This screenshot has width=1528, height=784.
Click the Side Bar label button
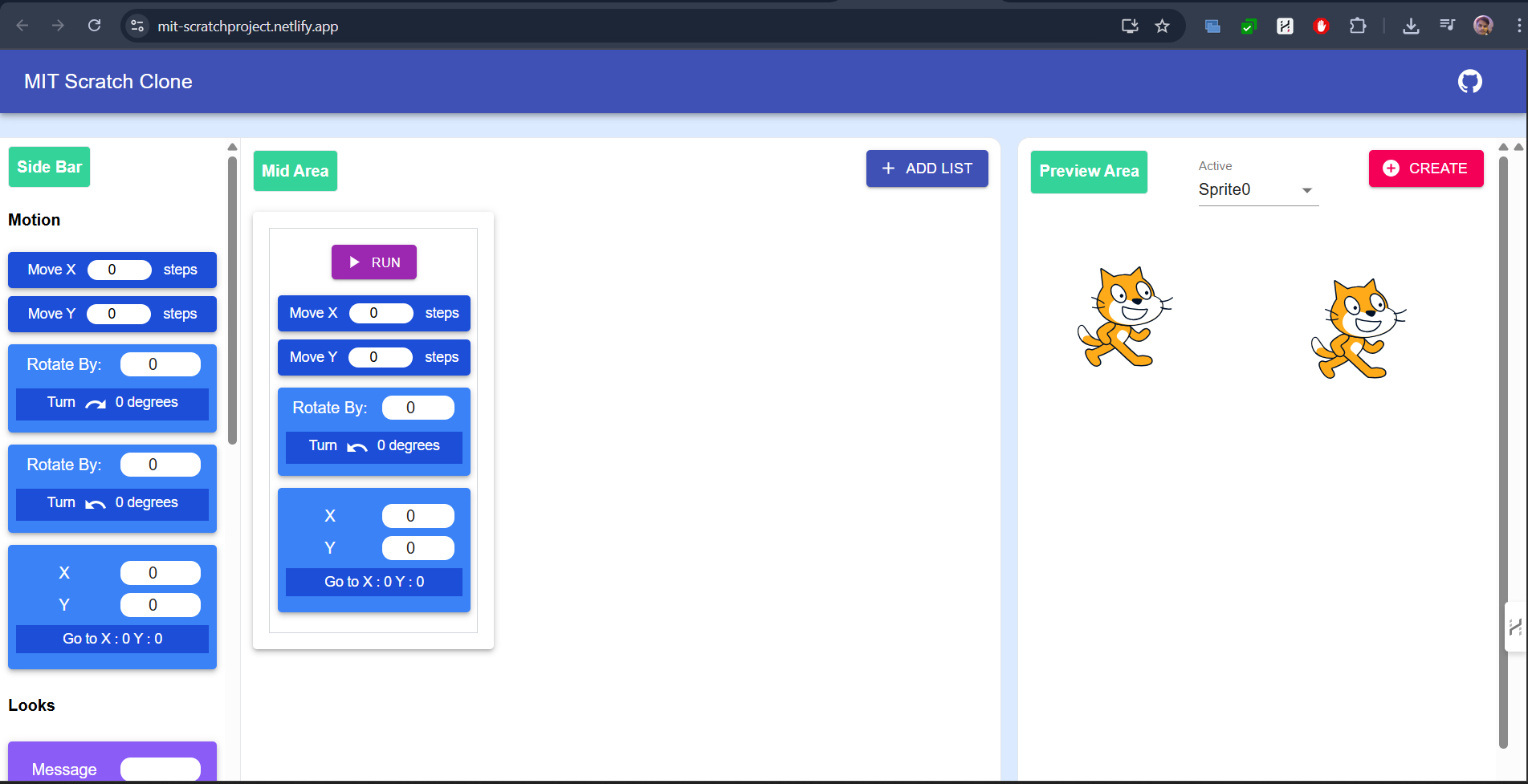coord(49,167)
